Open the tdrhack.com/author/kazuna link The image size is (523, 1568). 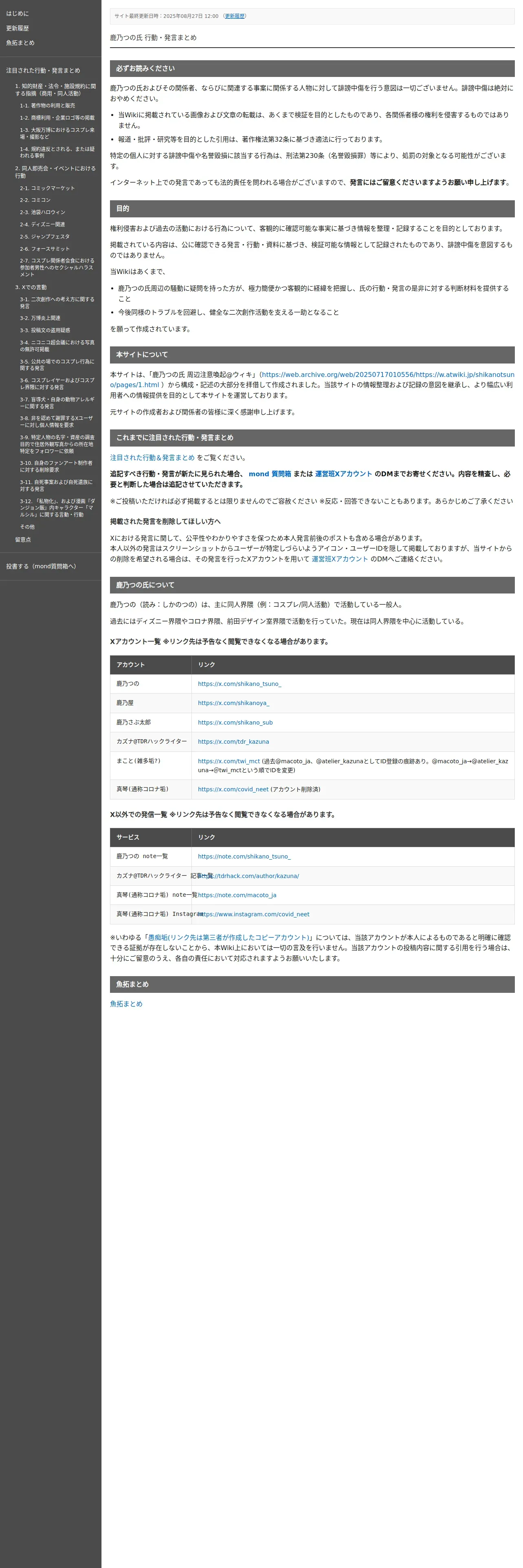point(248,876)
